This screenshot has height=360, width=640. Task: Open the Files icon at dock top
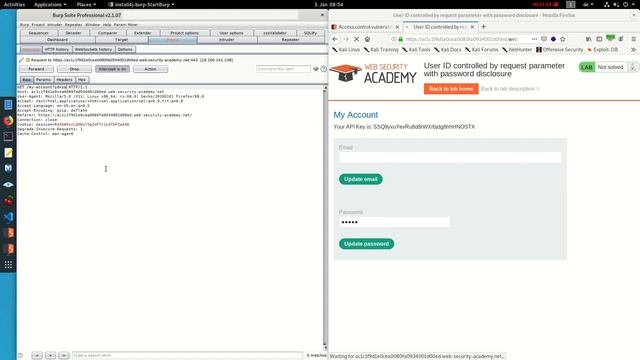coord(8,105)
